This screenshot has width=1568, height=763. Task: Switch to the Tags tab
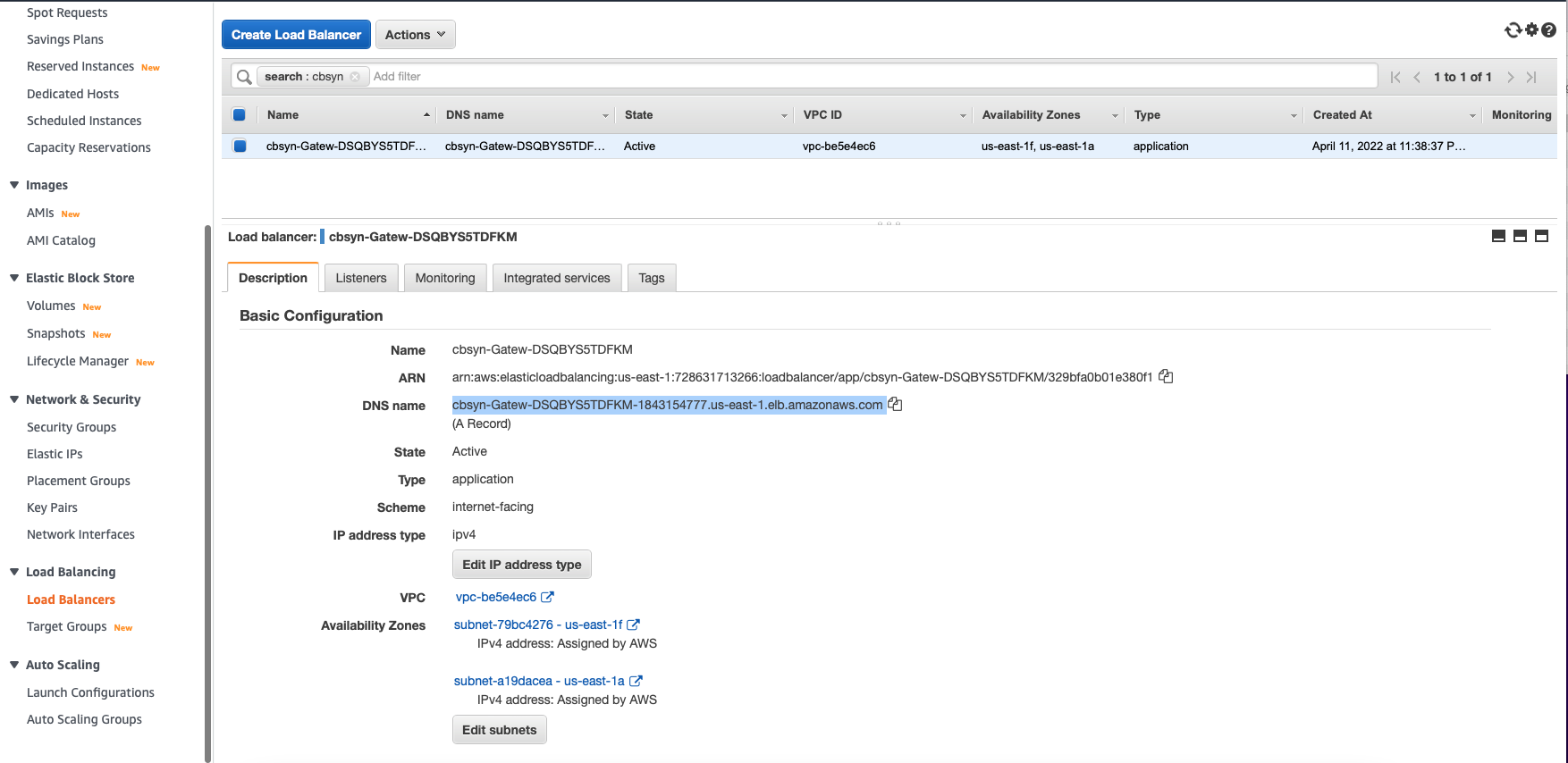coord(652,278)
